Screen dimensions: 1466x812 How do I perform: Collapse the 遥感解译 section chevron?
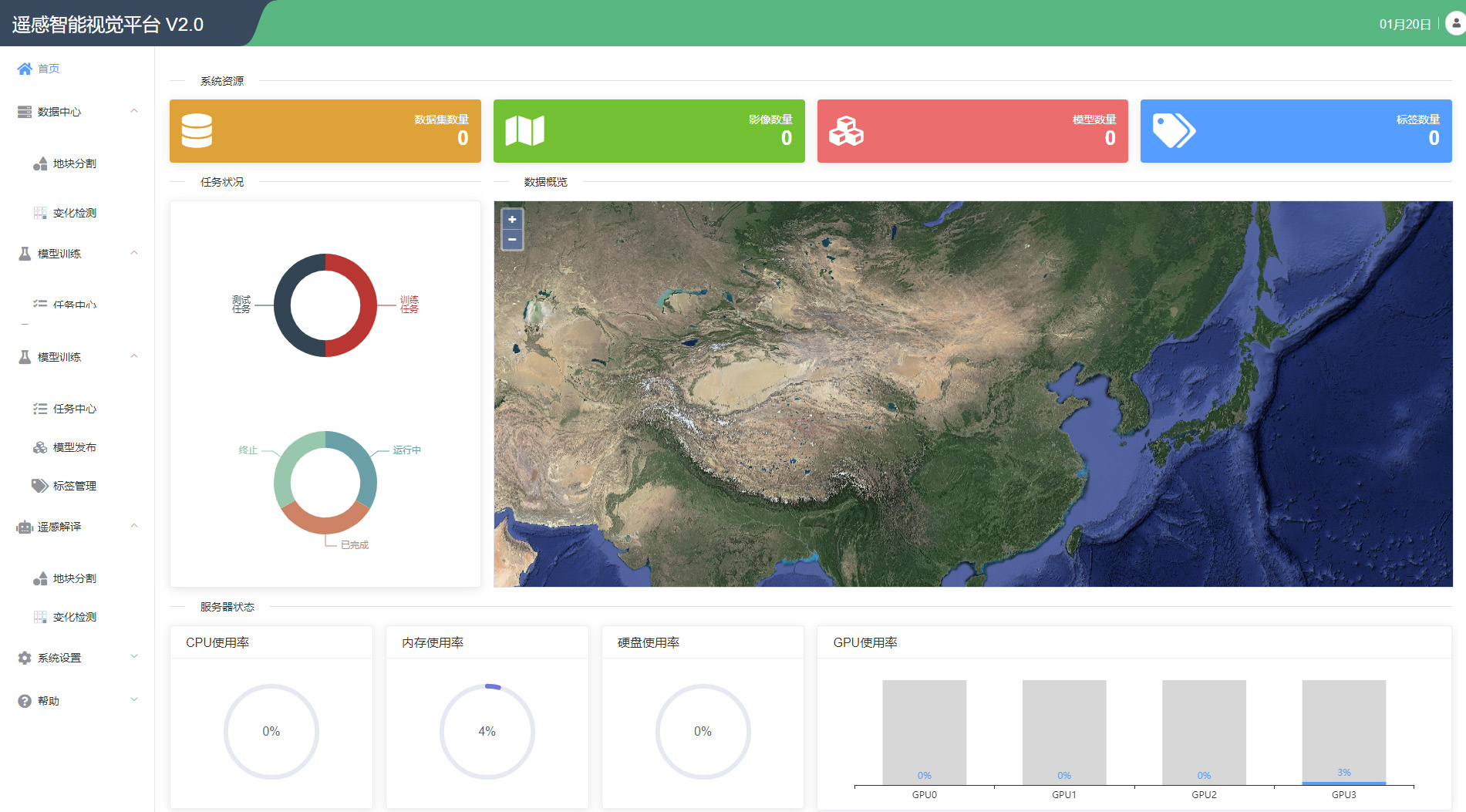(134, 526)
